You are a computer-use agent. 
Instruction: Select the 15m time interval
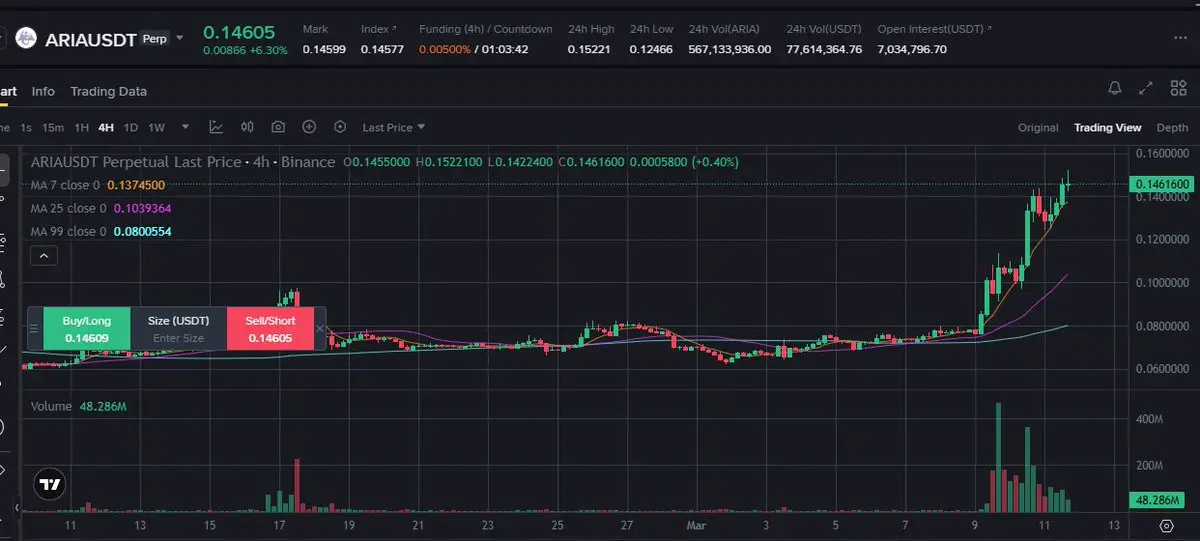(53, 127)
